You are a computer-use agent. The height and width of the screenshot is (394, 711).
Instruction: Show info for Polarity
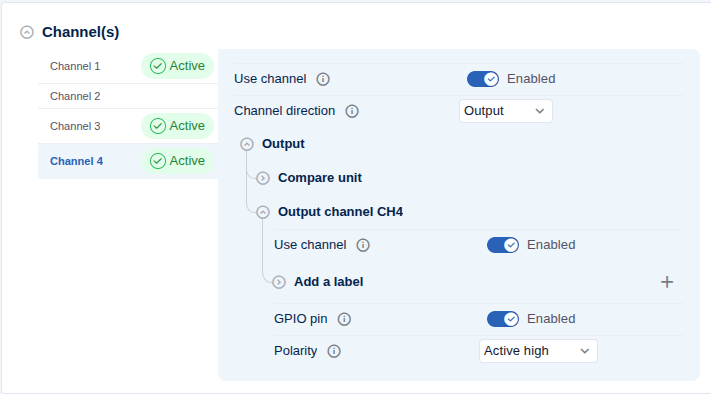tap(334, 351)
